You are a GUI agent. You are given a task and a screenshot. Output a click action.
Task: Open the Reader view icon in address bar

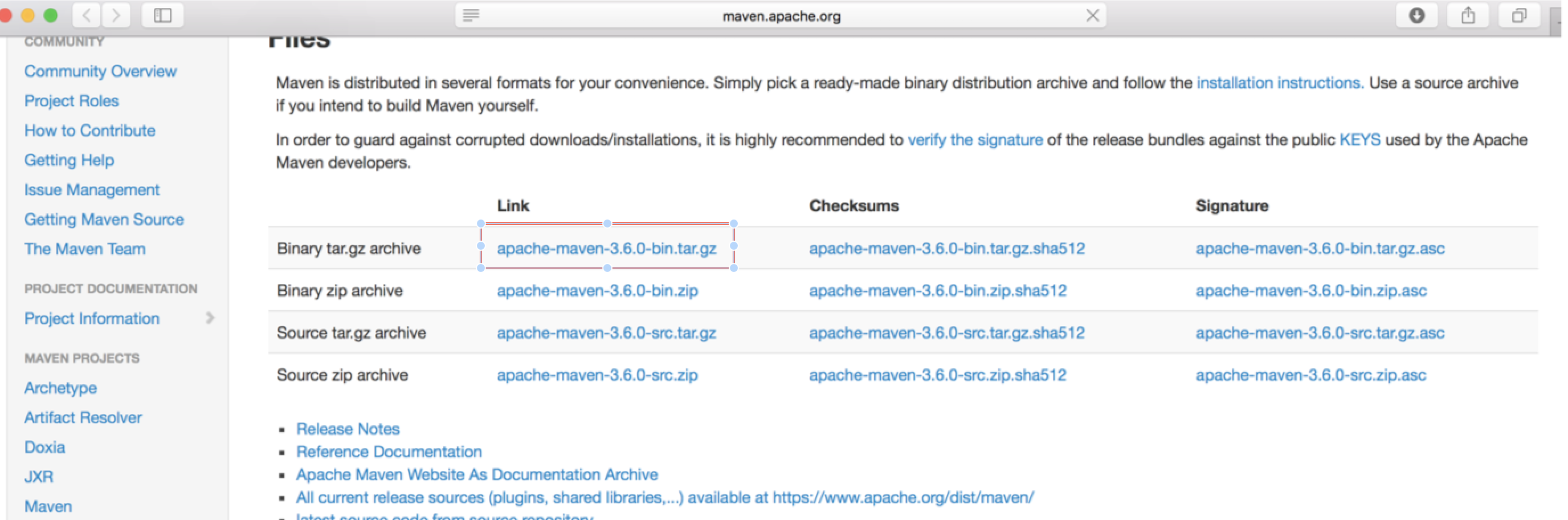pyautogui.click(x=471, y=15)
